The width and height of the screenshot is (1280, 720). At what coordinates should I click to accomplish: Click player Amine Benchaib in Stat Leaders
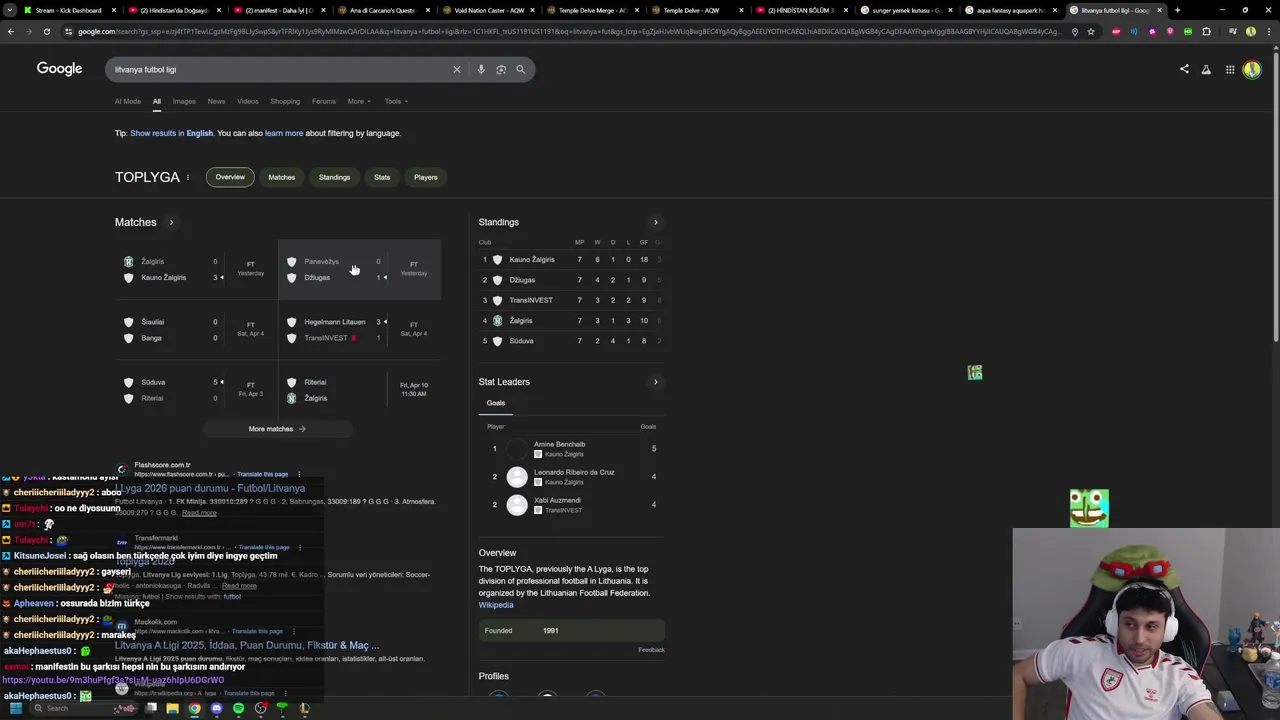571,449
